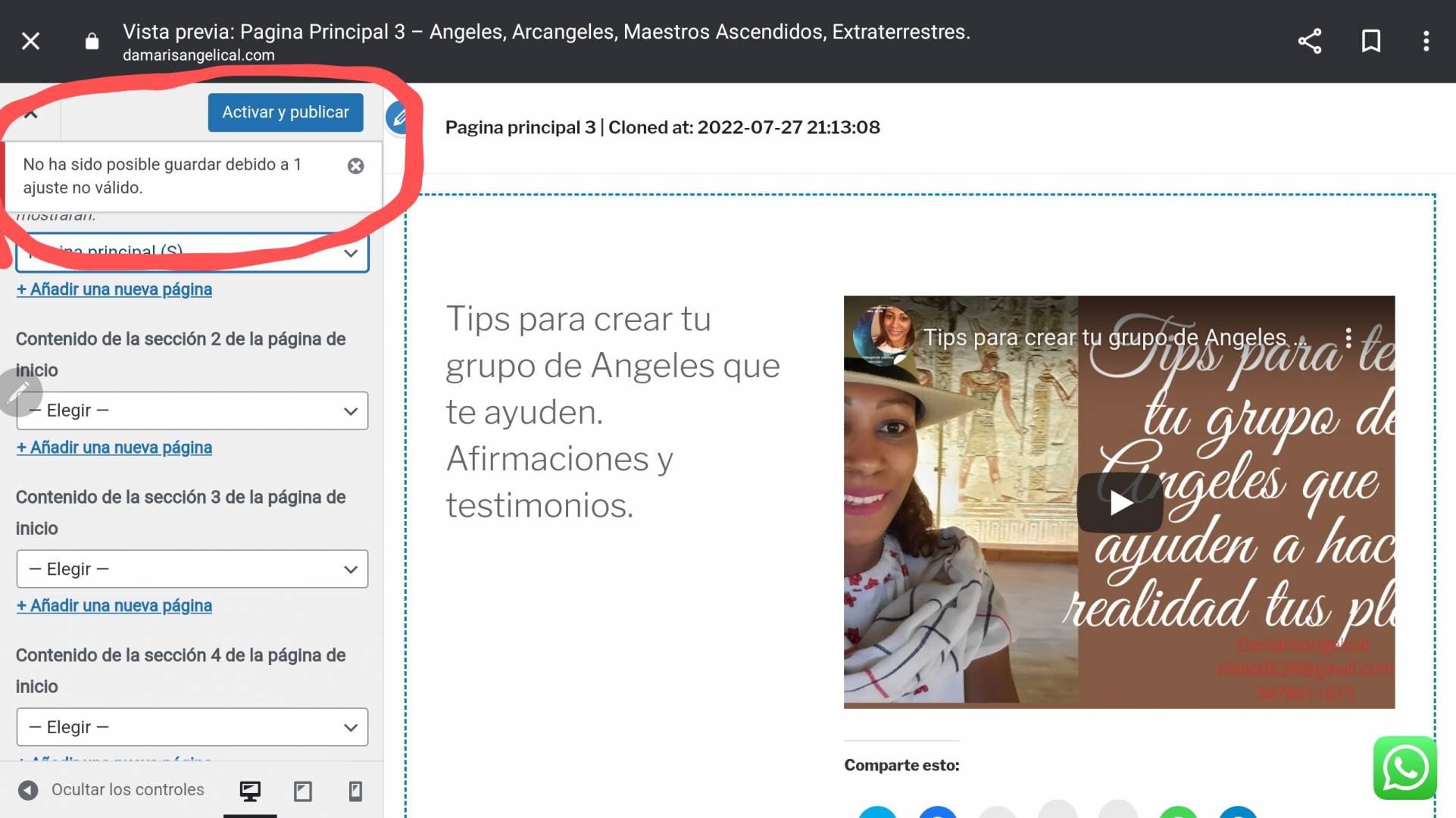1456x818 pixels.
Task: Close the browser preview tab
Action: pyautogui.click(x=30, y=41)
